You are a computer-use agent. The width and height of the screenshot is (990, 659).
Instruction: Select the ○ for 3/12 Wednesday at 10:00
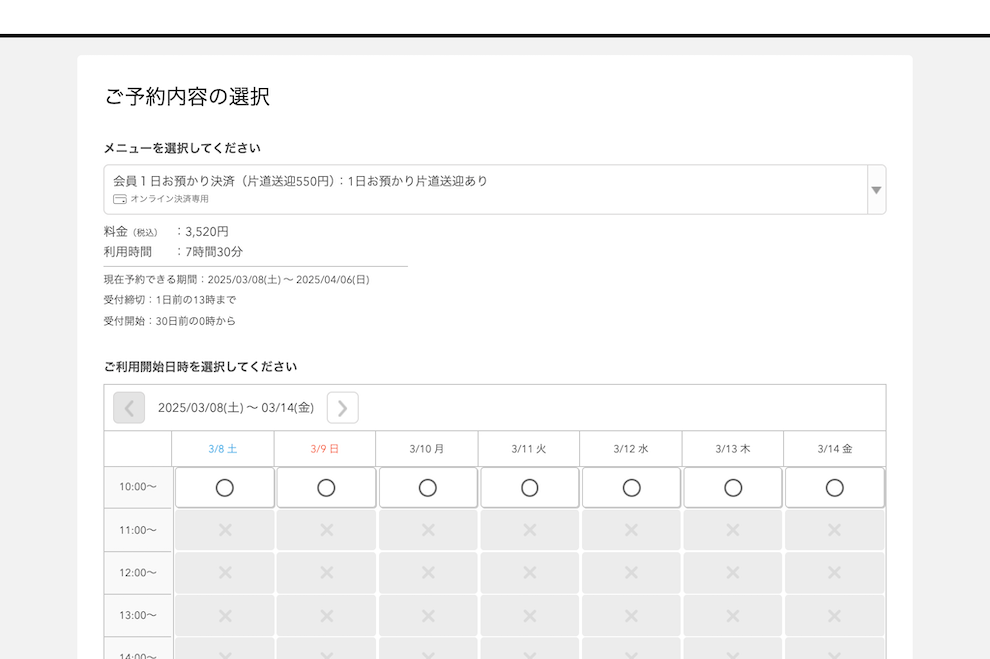[x=631, y=487]
